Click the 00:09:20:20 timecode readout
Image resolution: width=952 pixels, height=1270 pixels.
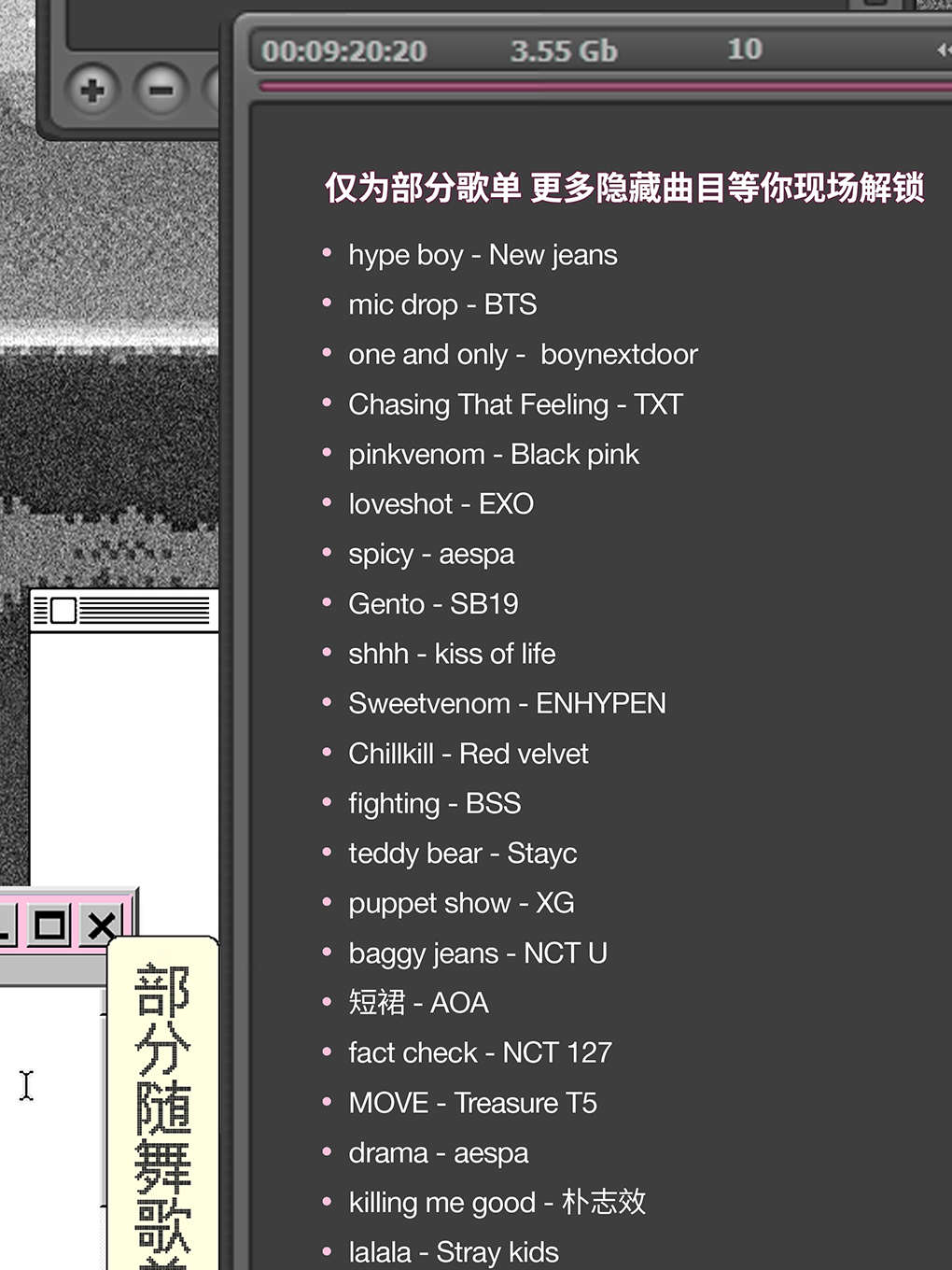343,50
